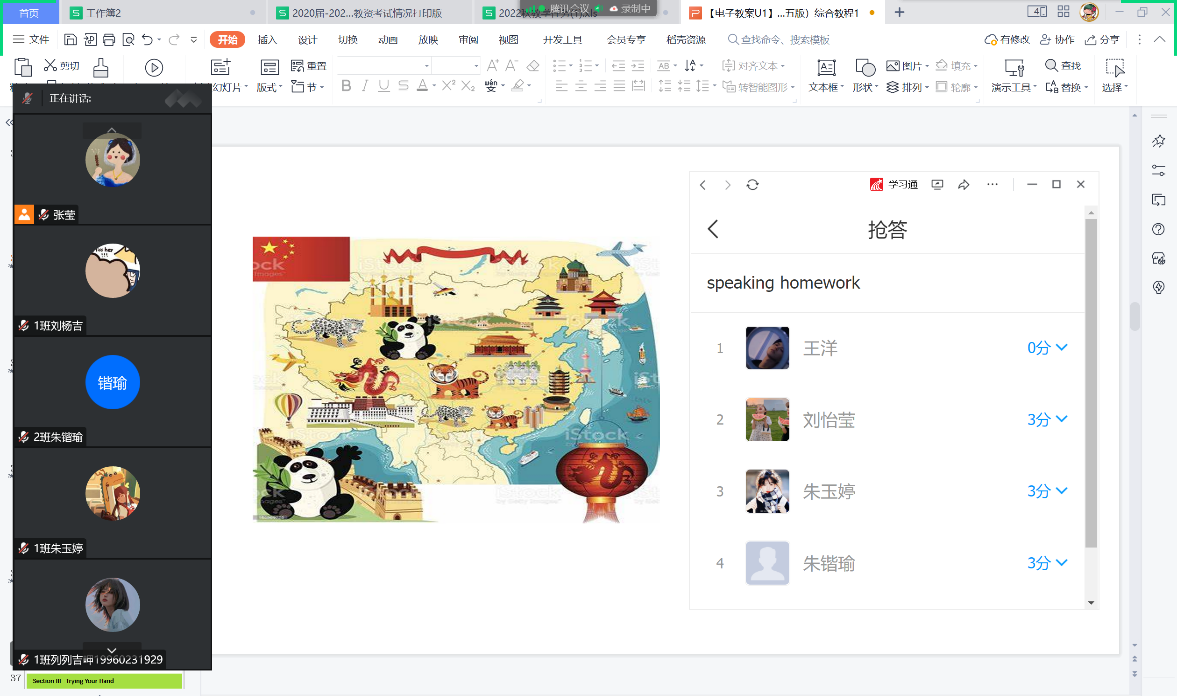
Task: Toggle underline text formatting
Action: click(384, 86)
